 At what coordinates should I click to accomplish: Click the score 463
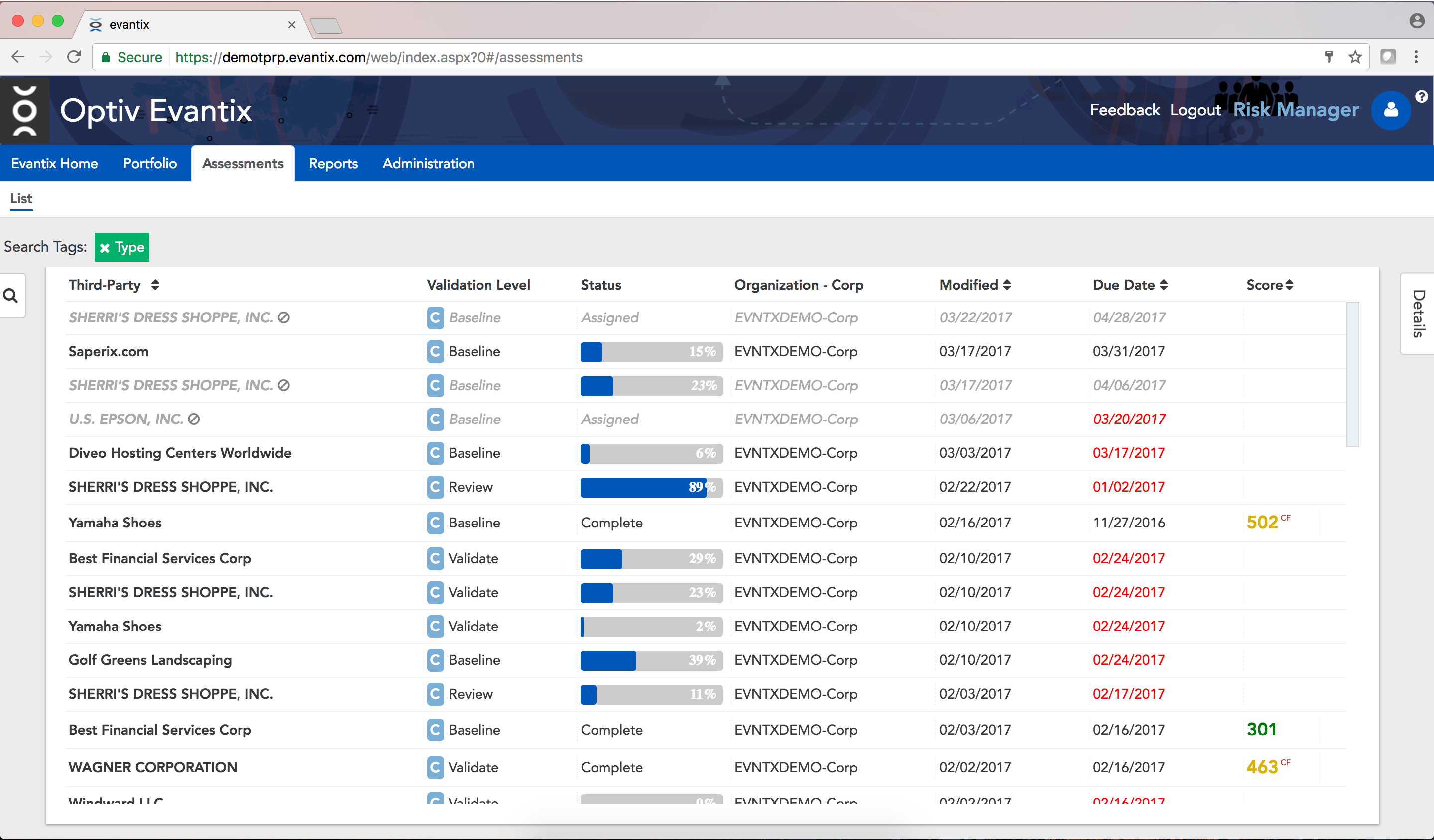click(x=1262, y=768)
